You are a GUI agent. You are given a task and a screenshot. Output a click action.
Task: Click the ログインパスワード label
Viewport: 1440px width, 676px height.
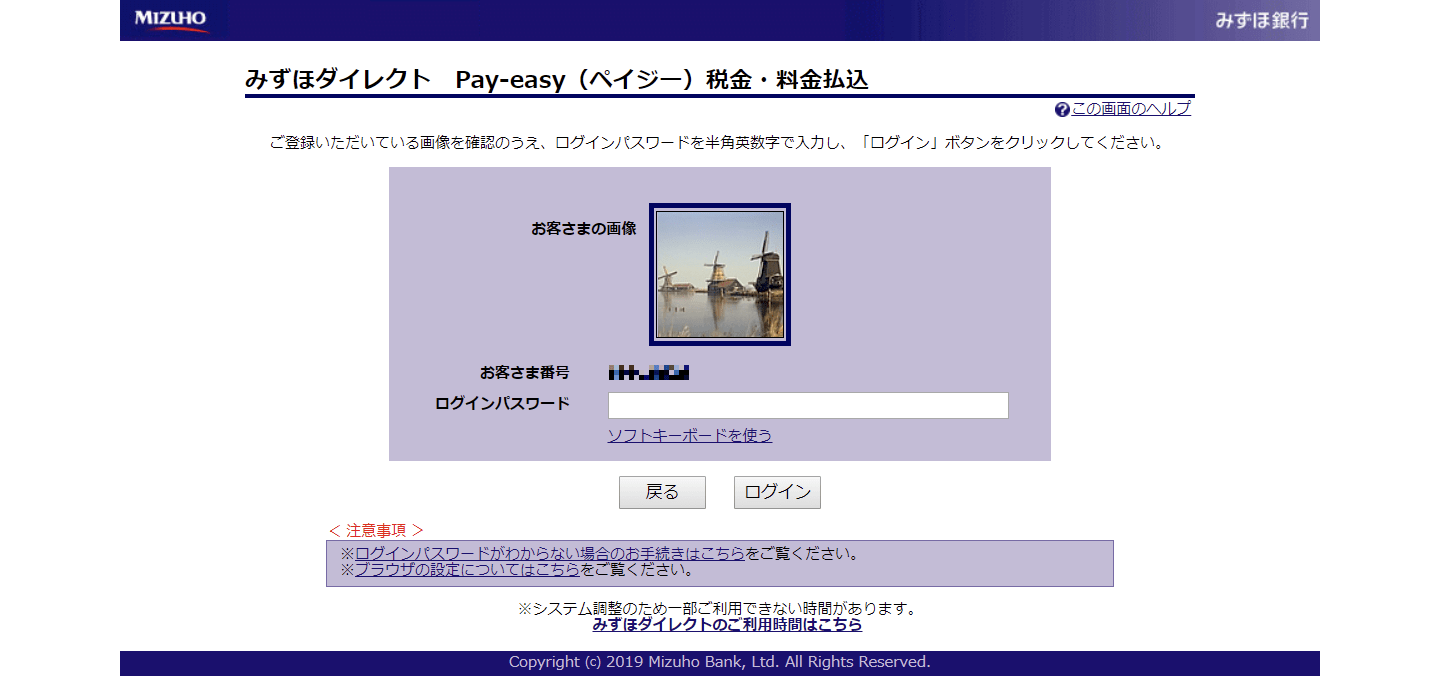(x=502, y=404)
